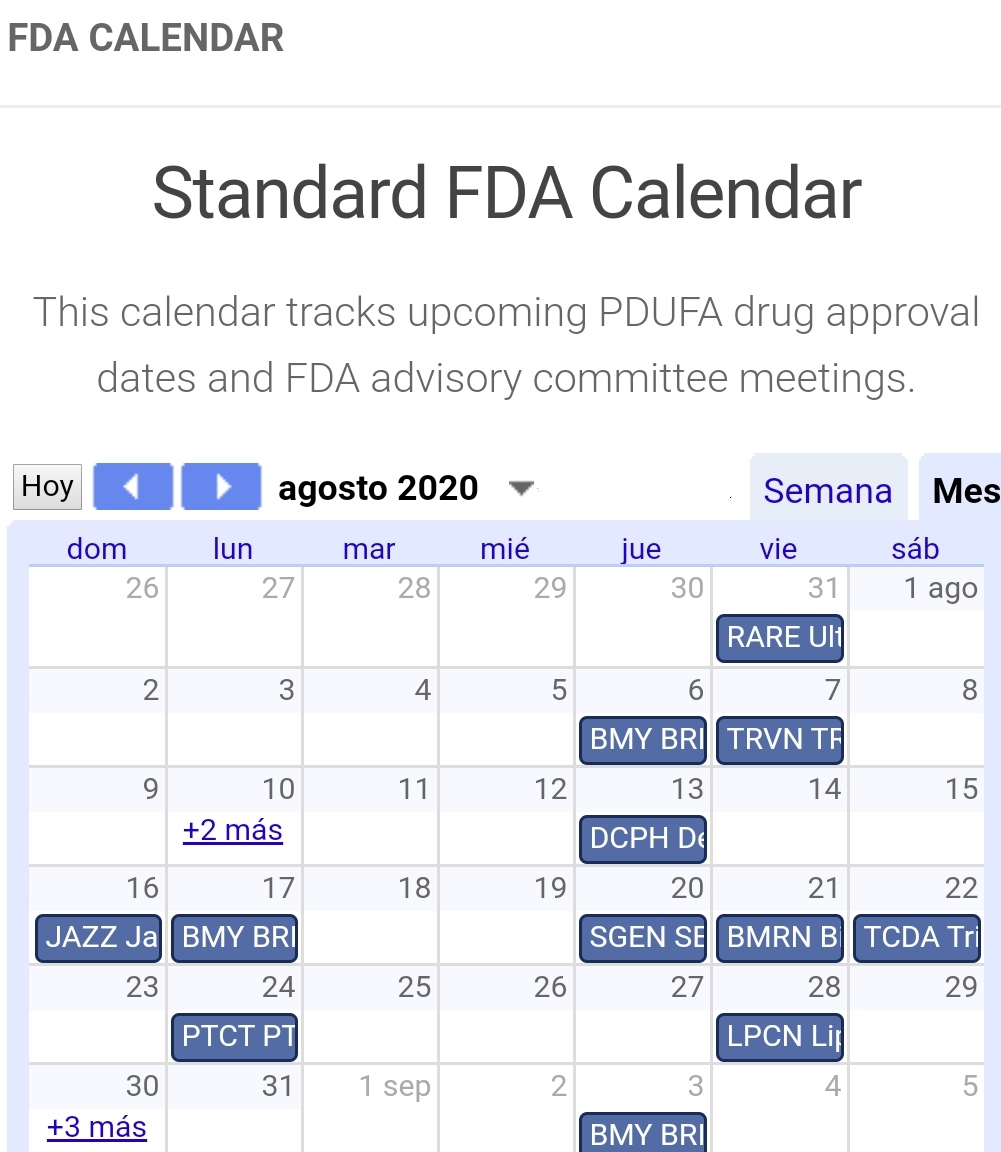Open the LPCN event on August 28
Viewport: 1001px width, 1152px height.
[x=780, y=1036]
